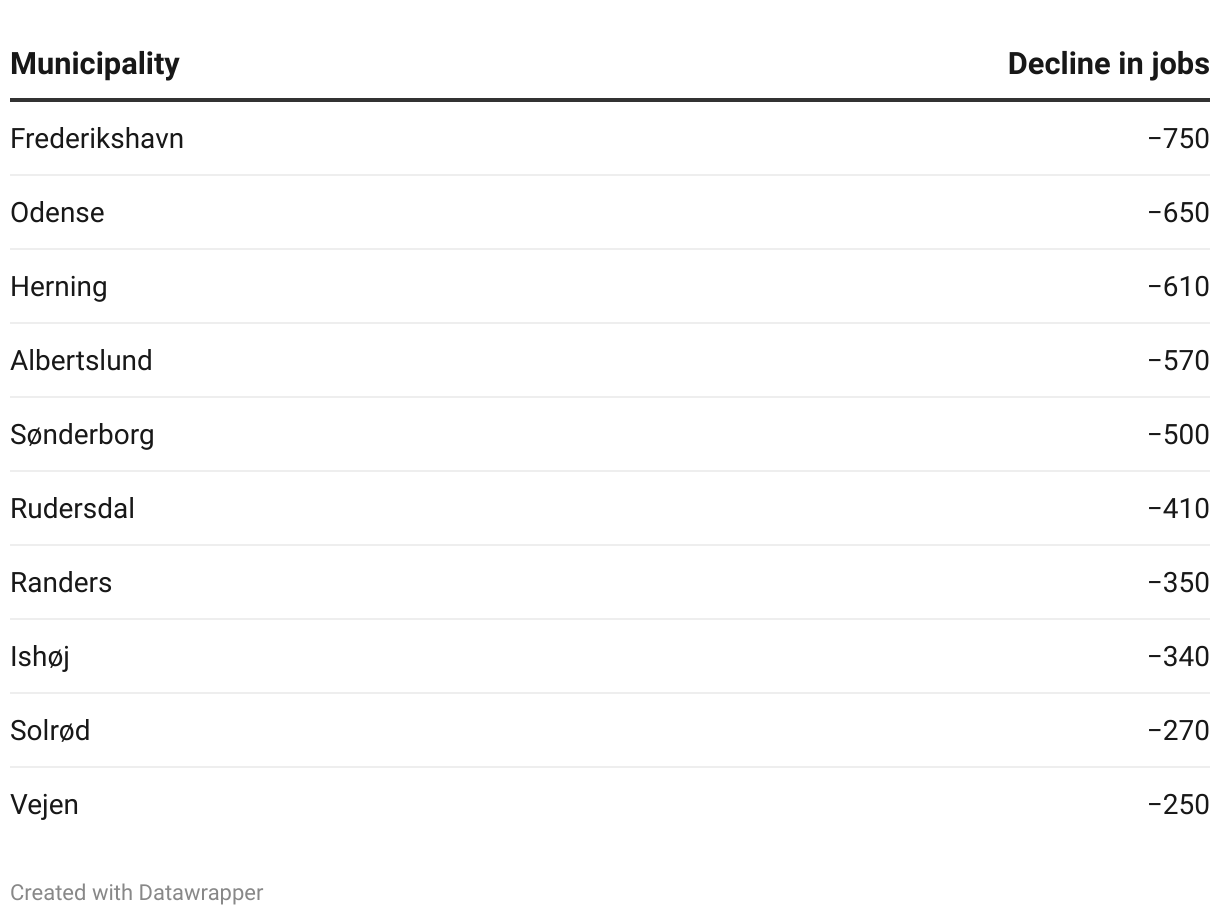Screen dimensions: 1220x916
Task: Select the Solrød municipality entry
Action: [x=50, y=730]
